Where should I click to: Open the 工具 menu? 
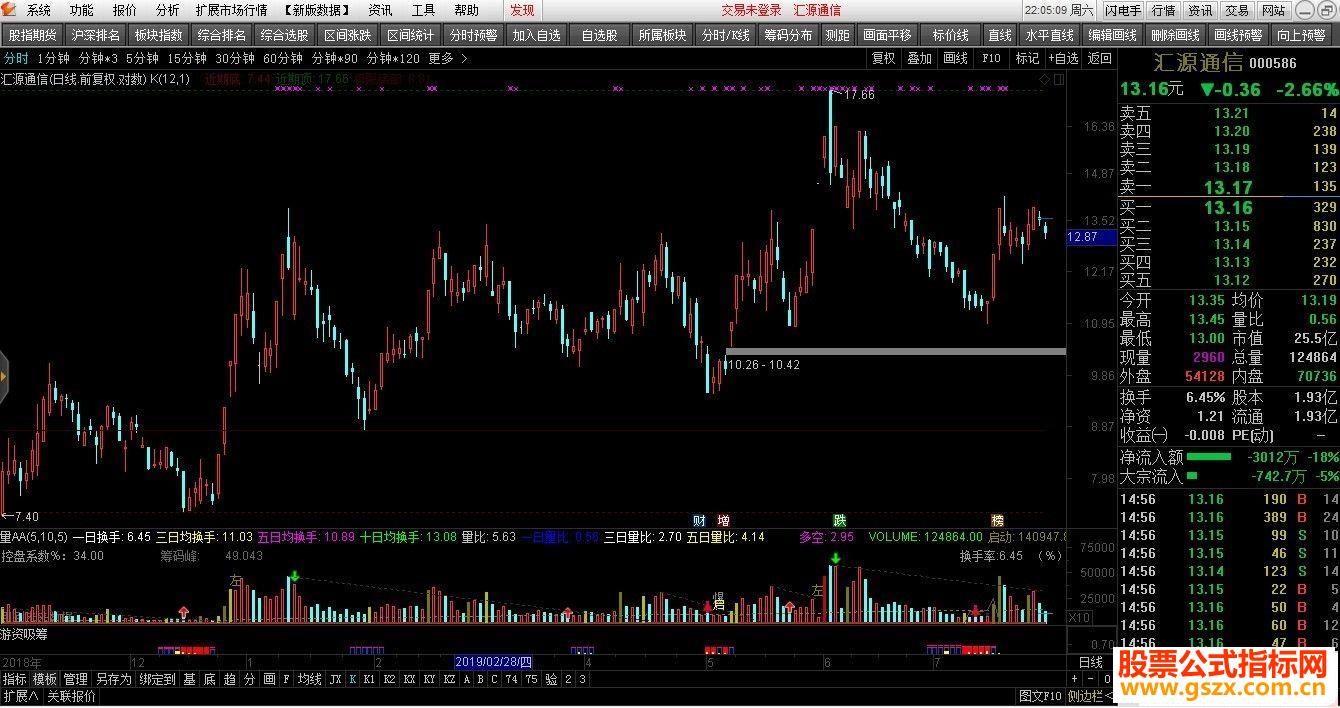coord(424,10)
